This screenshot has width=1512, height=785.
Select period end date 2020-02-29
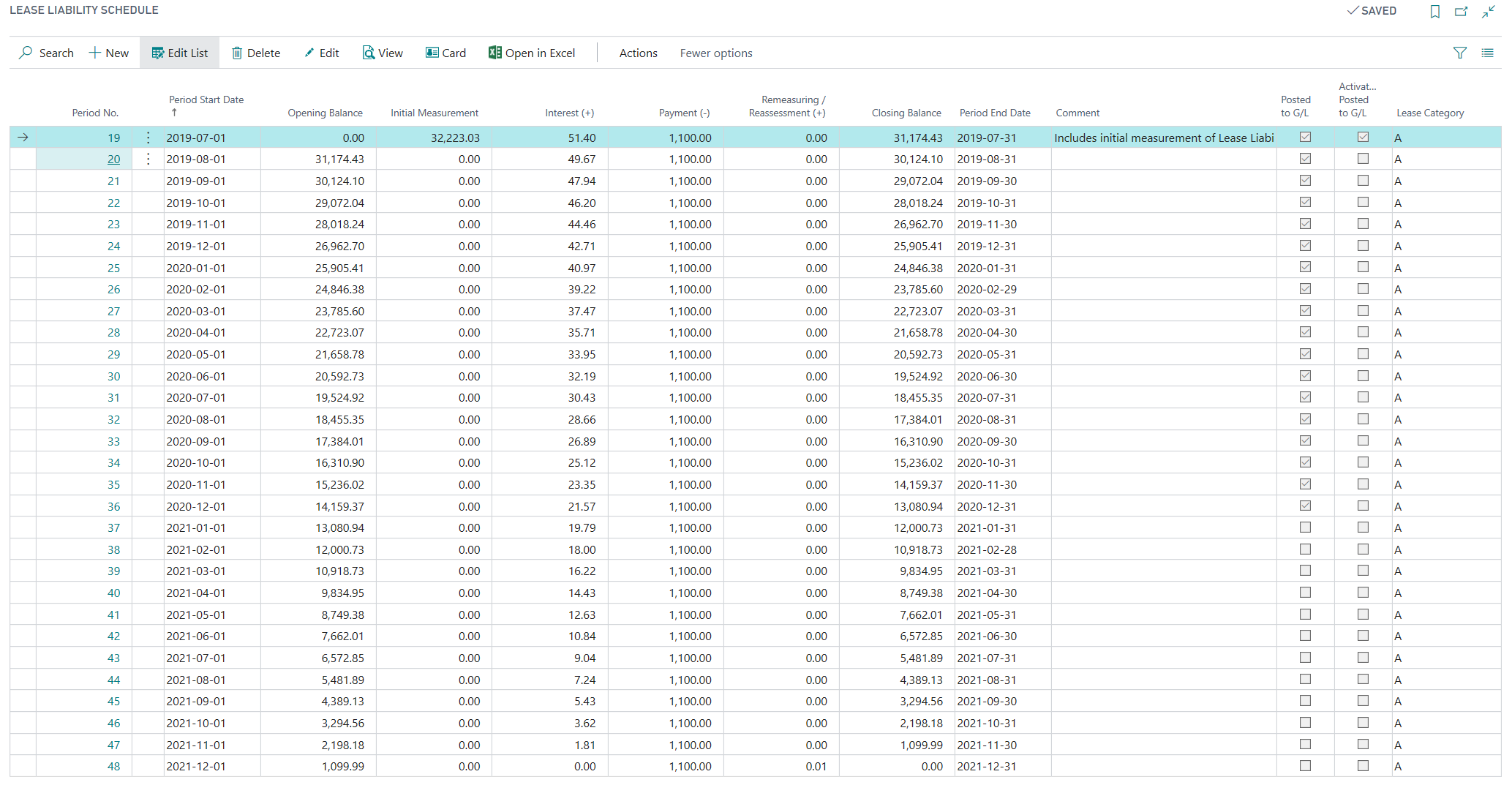click(x=987, y=289)
